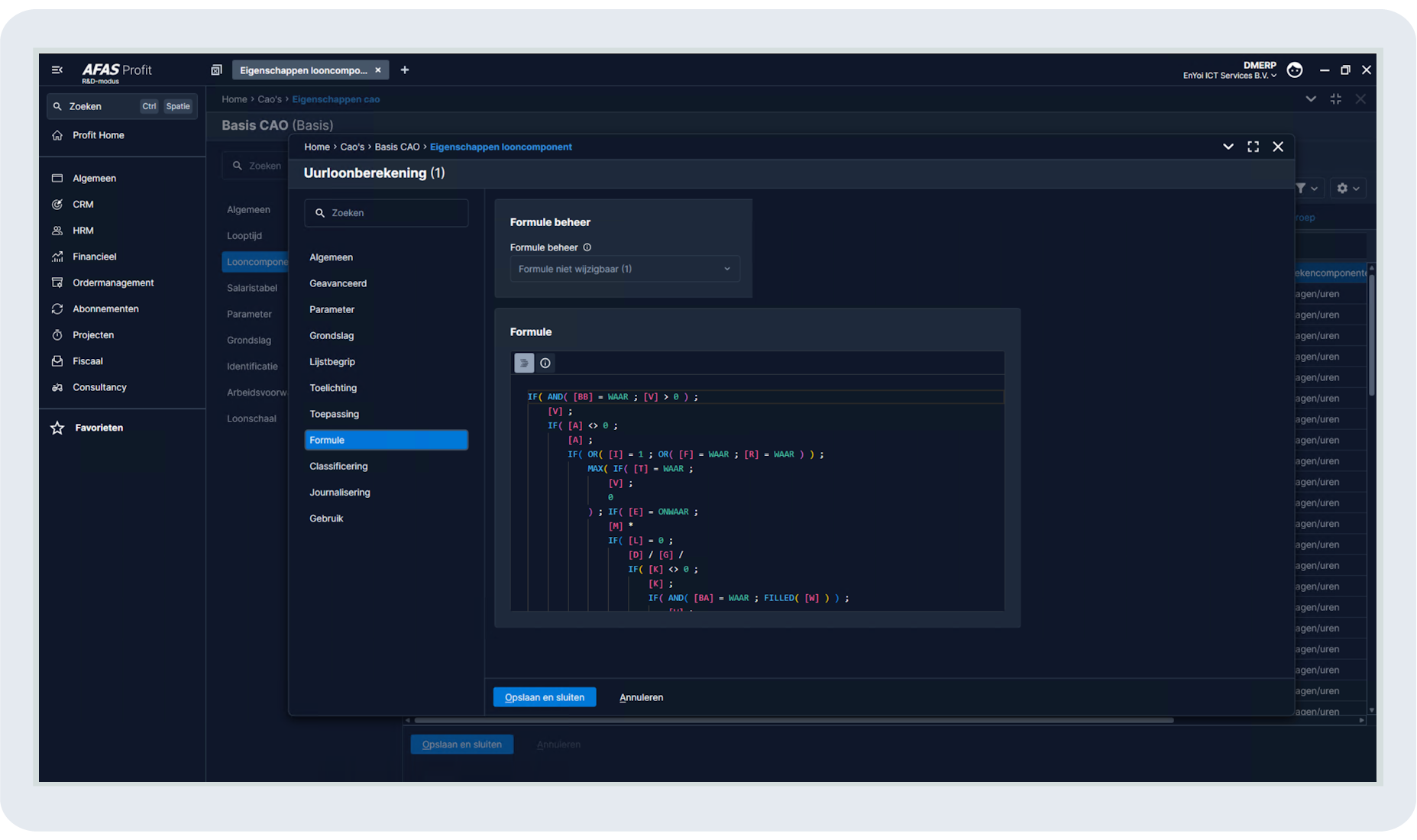Open user profile avatar icon
Image resolution: width=1417 pixels, height=840 pixels.
[x=1295, y=70]
